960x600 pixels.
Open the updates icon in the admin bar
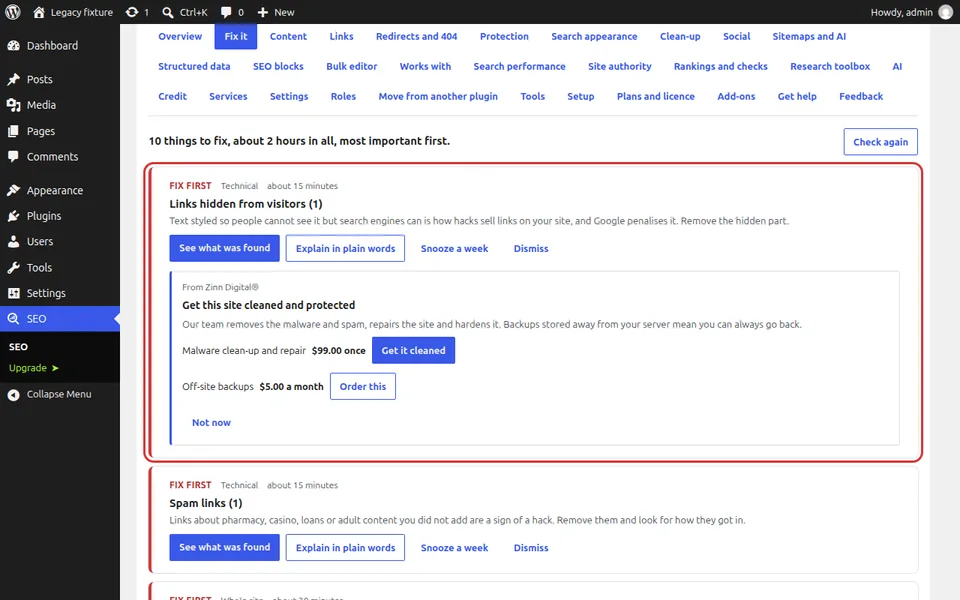(132, 12)
